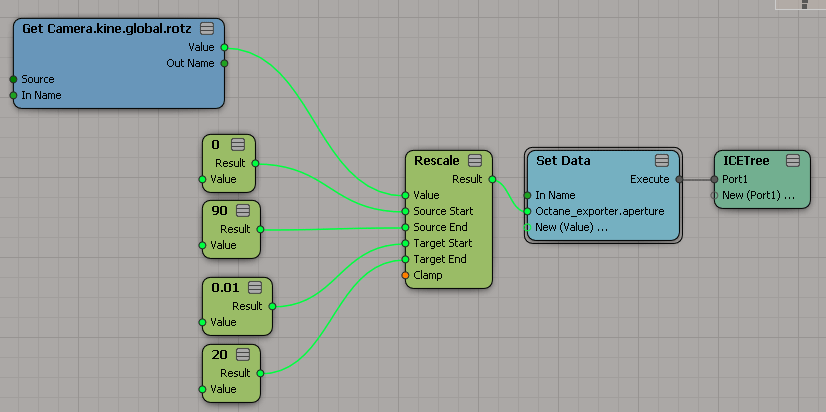Open the 0.01 constant node's menu icon
The height and width of the screenshot is (412, 826).
click(x=255, y=288)
